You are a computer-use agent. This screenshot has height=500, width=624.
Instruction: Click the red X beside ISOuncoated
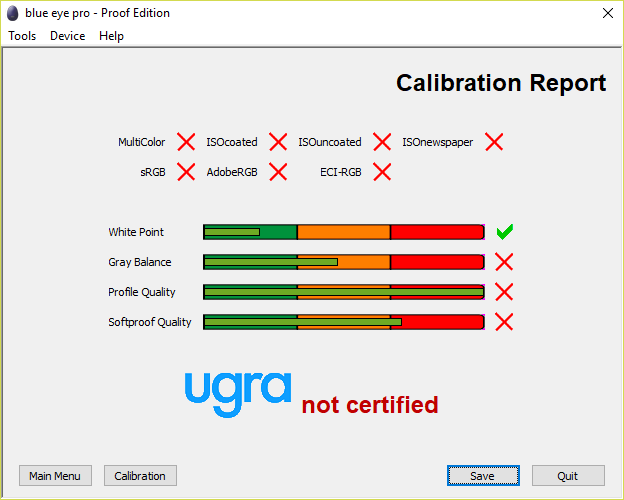382,142
